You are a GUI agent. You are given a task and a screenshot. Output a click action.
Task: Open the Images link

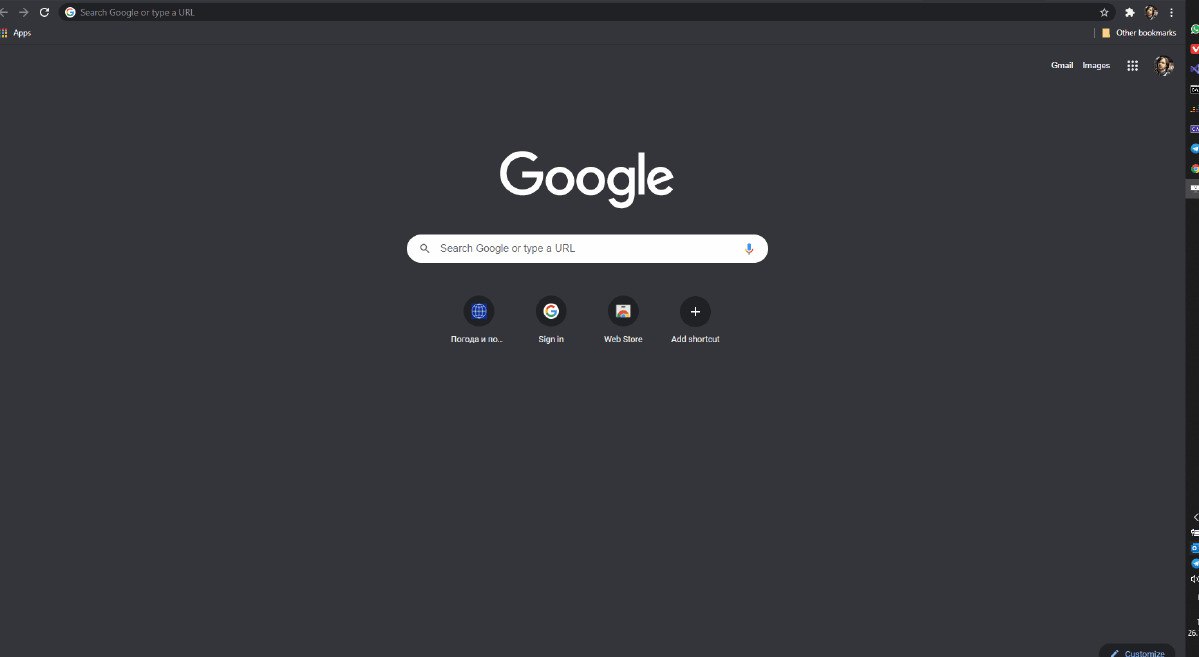click(x=1096, y=66)
